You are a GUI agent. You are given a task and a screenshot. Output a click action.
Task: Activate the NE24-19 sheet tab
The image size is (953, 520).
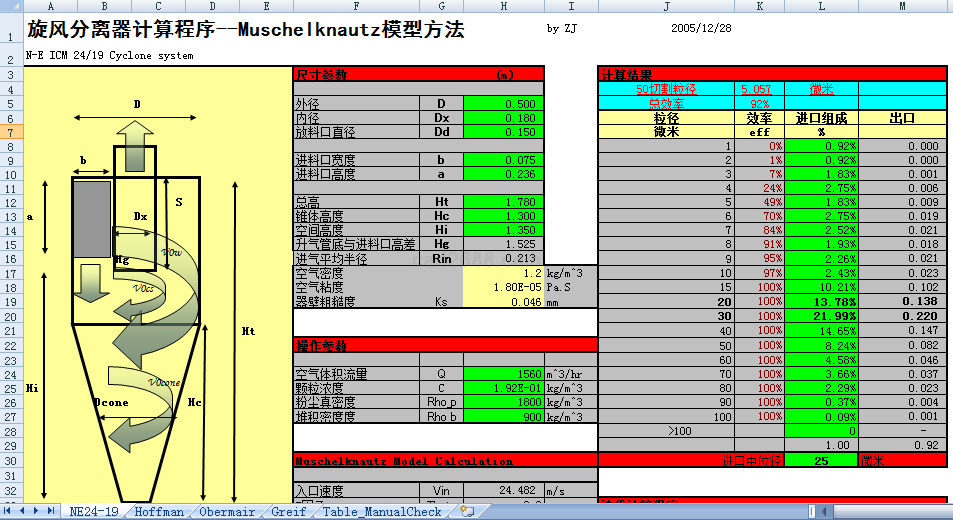point(93,511)
